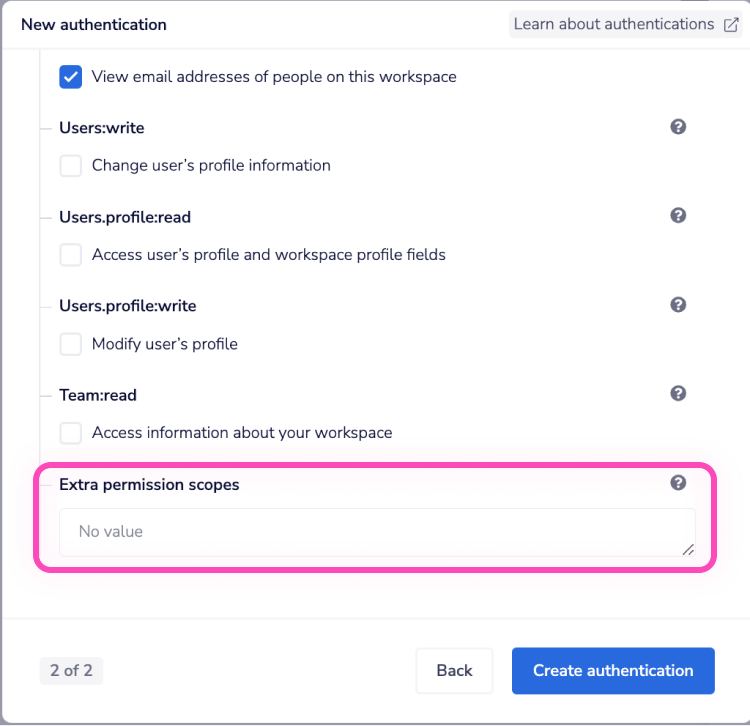This screenshot has height=726, width=750.
Task: Go back with the Back button
Action: pyautogui.click(x=454, y=671)
